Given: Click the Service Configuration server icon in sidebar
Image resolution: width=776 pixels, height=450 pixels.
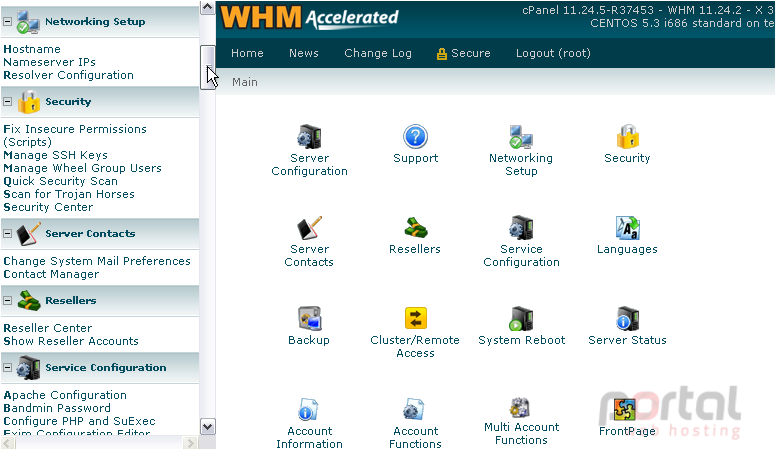Looking at the screenshot, I should (x=28, y=368).
